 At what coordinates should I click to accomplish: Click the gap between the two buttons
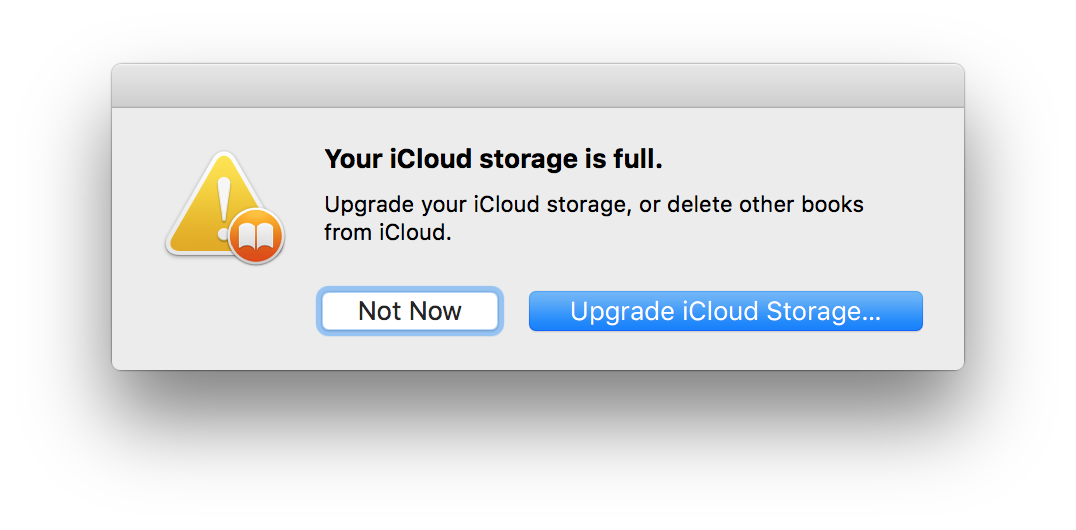click(x=514, y=311)
